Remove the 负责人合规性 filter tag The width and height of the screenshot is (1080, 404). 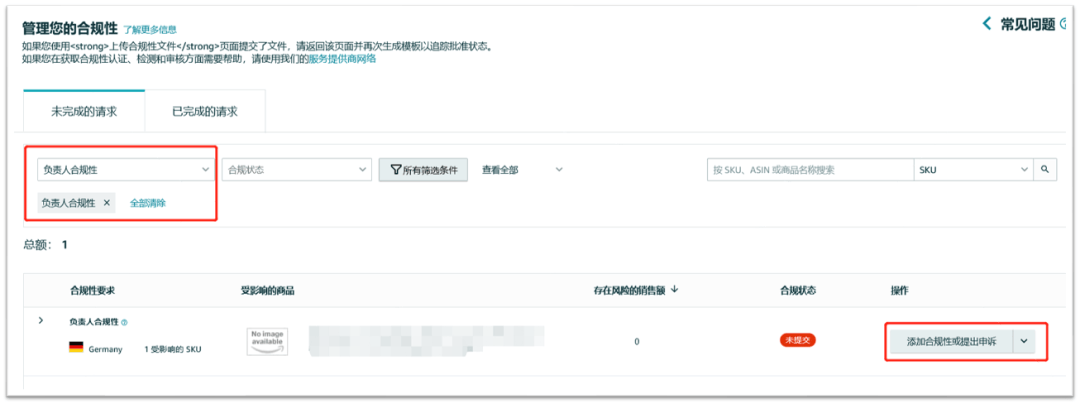[107, 203]
